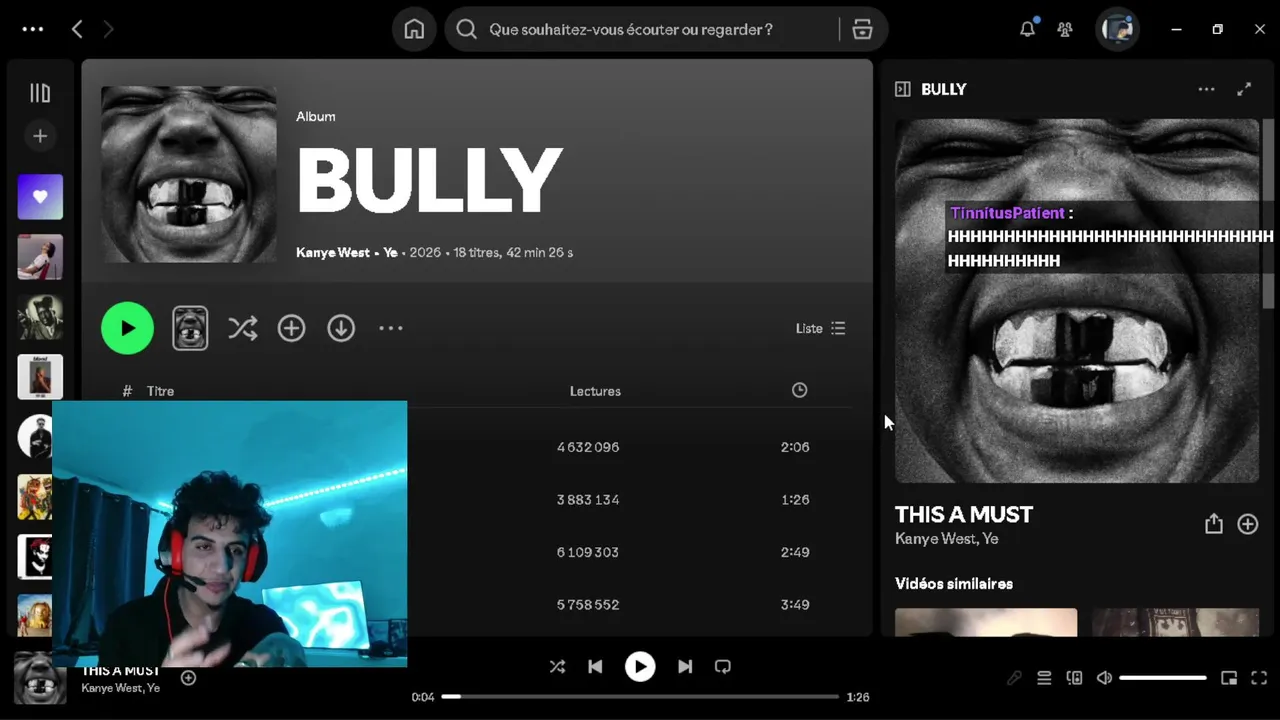Mute the volume speaker icon
1280x720 pixels.
1104,678
